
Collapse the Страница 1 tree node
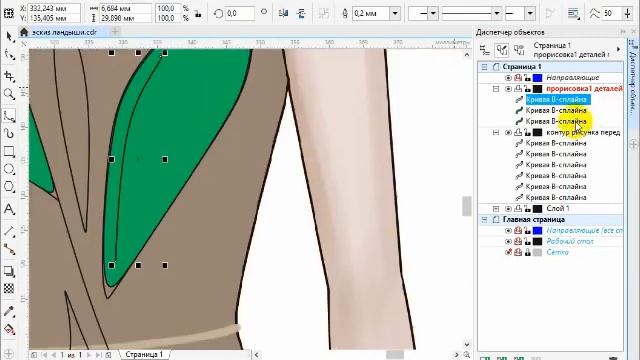point(484,67)
